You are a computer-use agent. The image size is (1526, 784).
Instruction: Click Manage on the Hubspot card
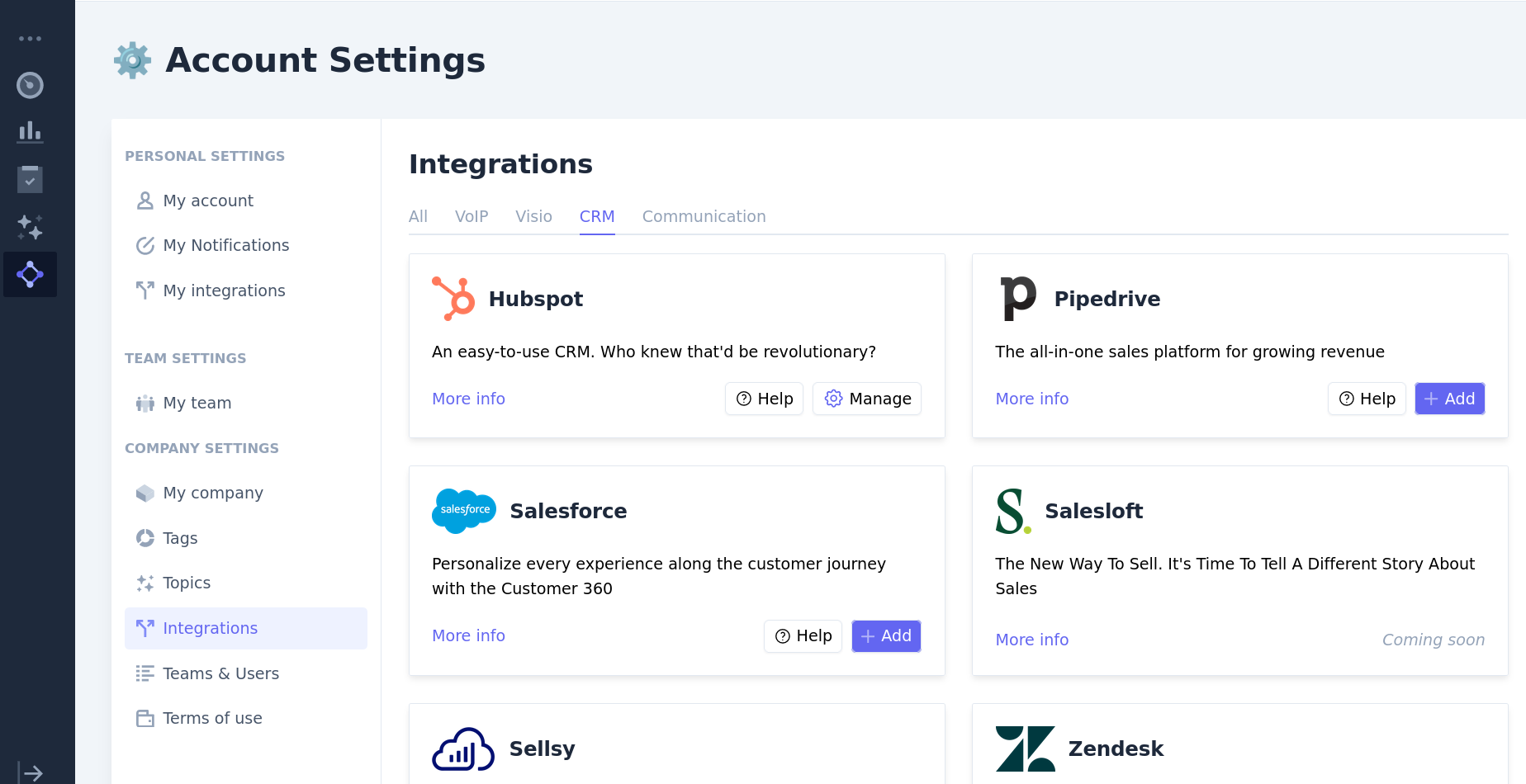tap(867, 399)
